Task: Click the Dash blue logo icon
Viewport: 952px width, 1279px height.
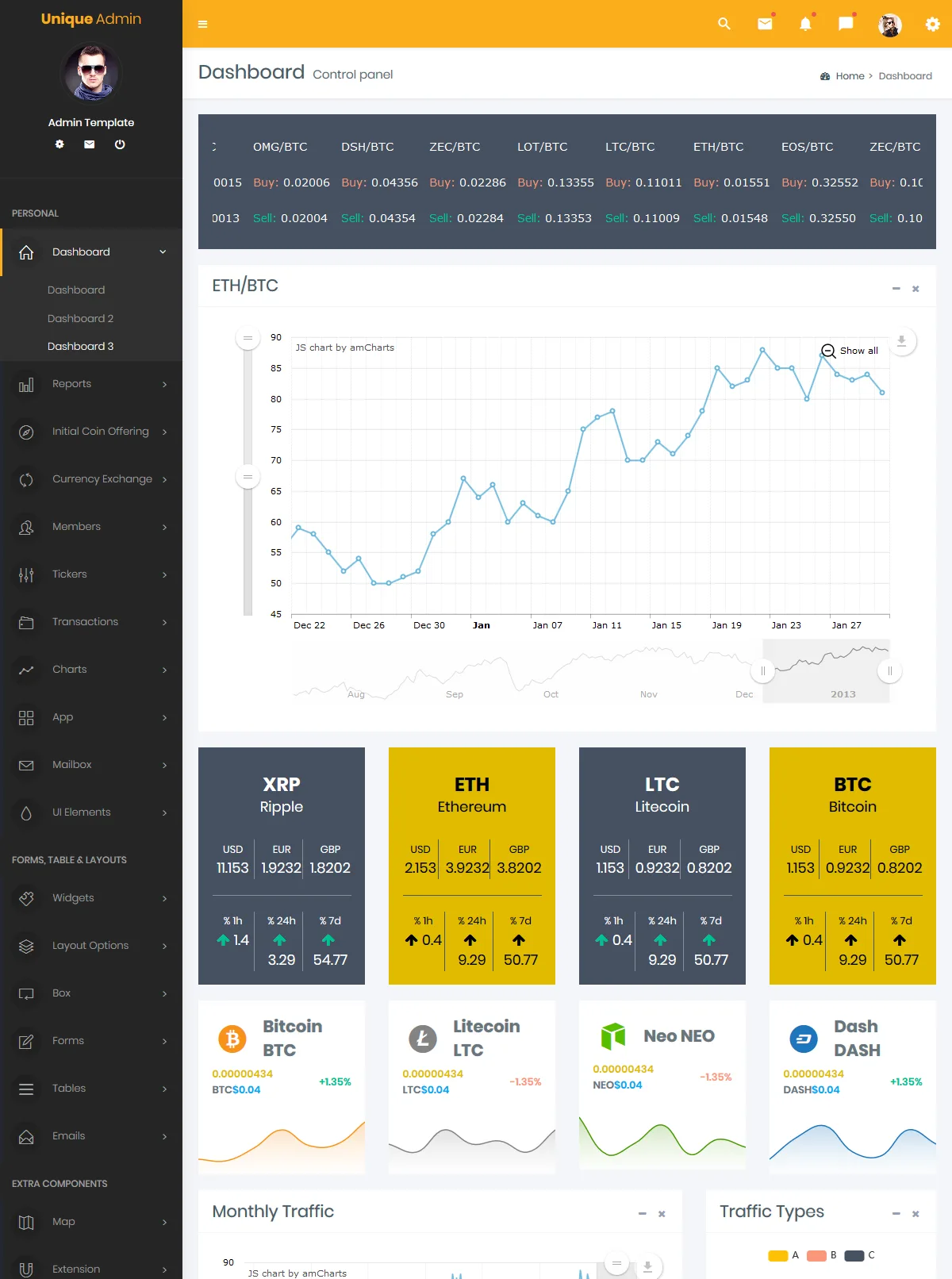Action: [x=804, y=1039]
